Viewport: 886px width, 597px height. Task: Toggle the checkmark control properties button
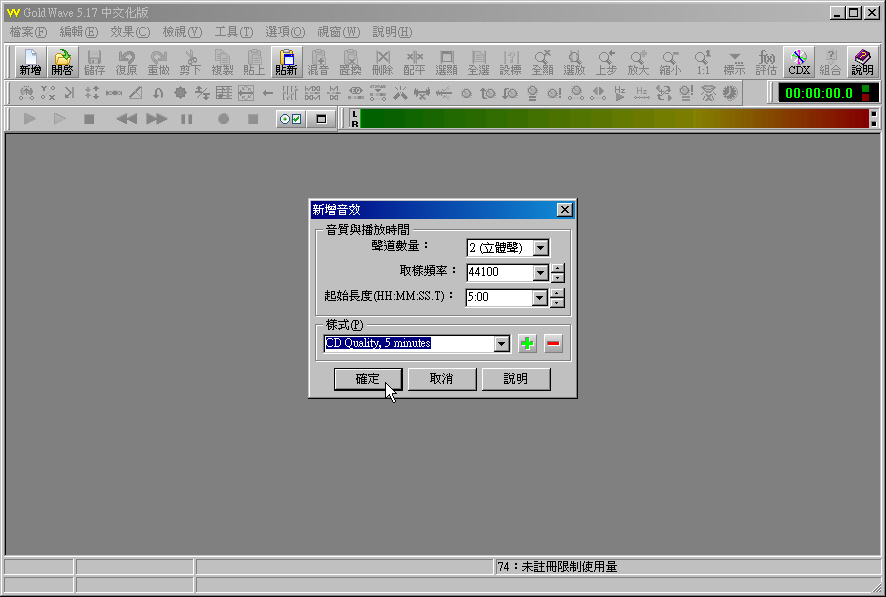tap(290, 119)
